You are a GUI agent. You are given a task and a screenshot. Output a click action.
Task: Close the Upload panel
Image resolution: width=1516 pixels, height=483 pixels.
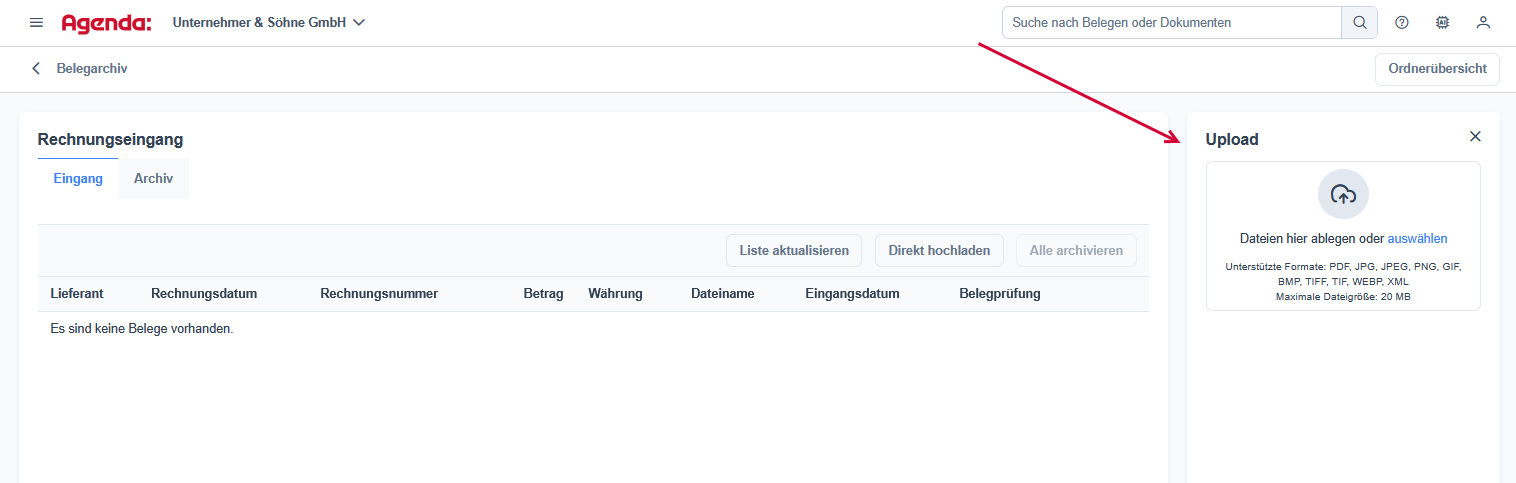pyautogui.click(x=1475, y=137)
